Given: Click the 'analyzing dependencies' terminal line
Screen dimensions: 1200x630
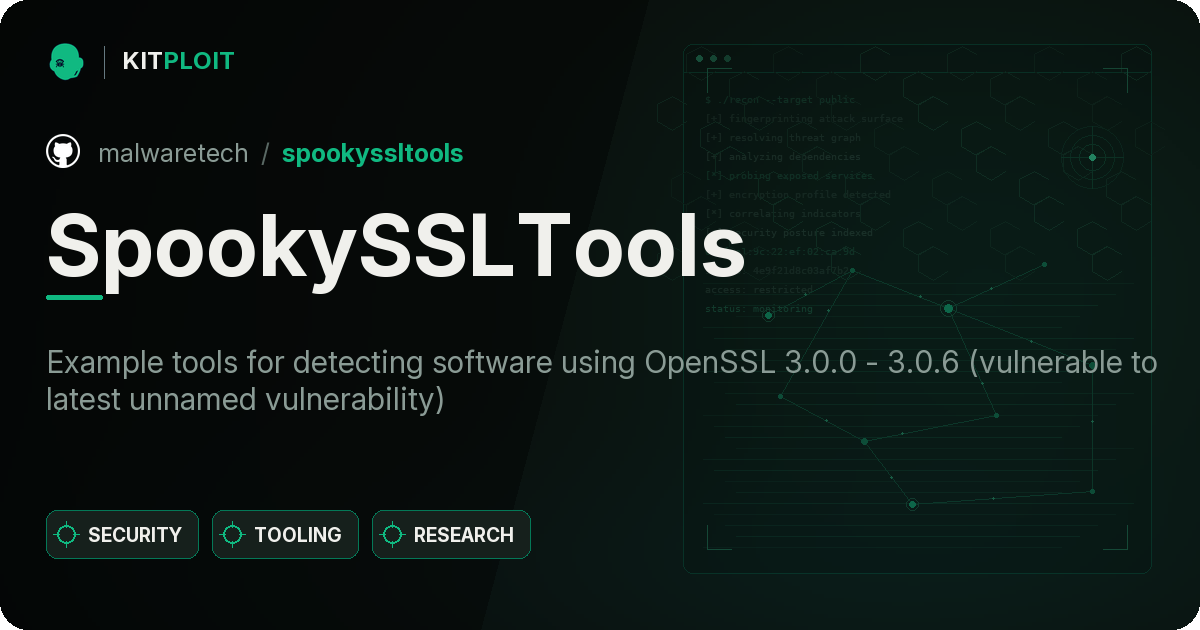Looking at the screenshot, I should tap(782, 157).
